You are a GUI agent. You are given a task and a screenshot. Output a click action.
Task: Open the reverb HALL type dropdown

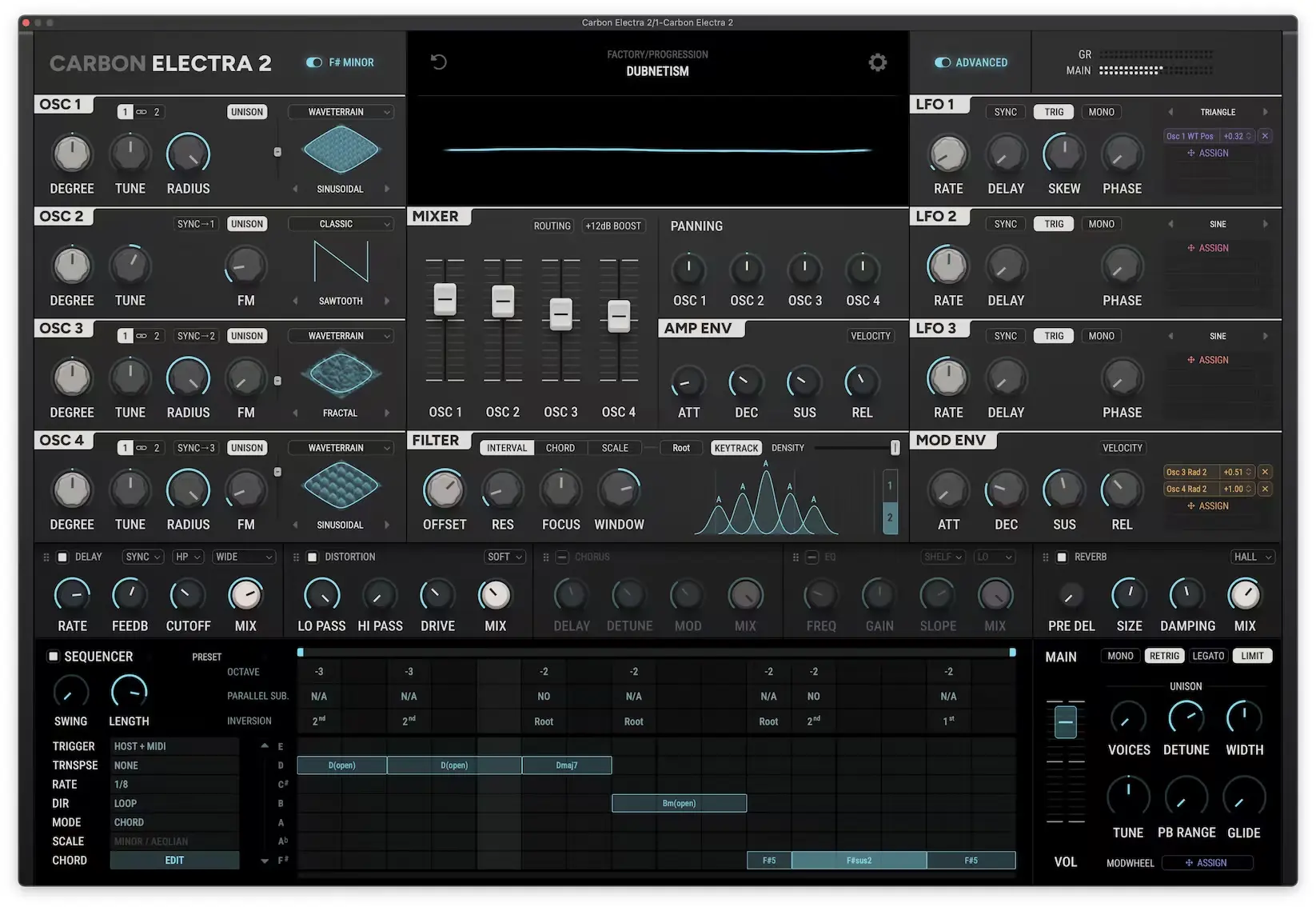(1252, 557)
